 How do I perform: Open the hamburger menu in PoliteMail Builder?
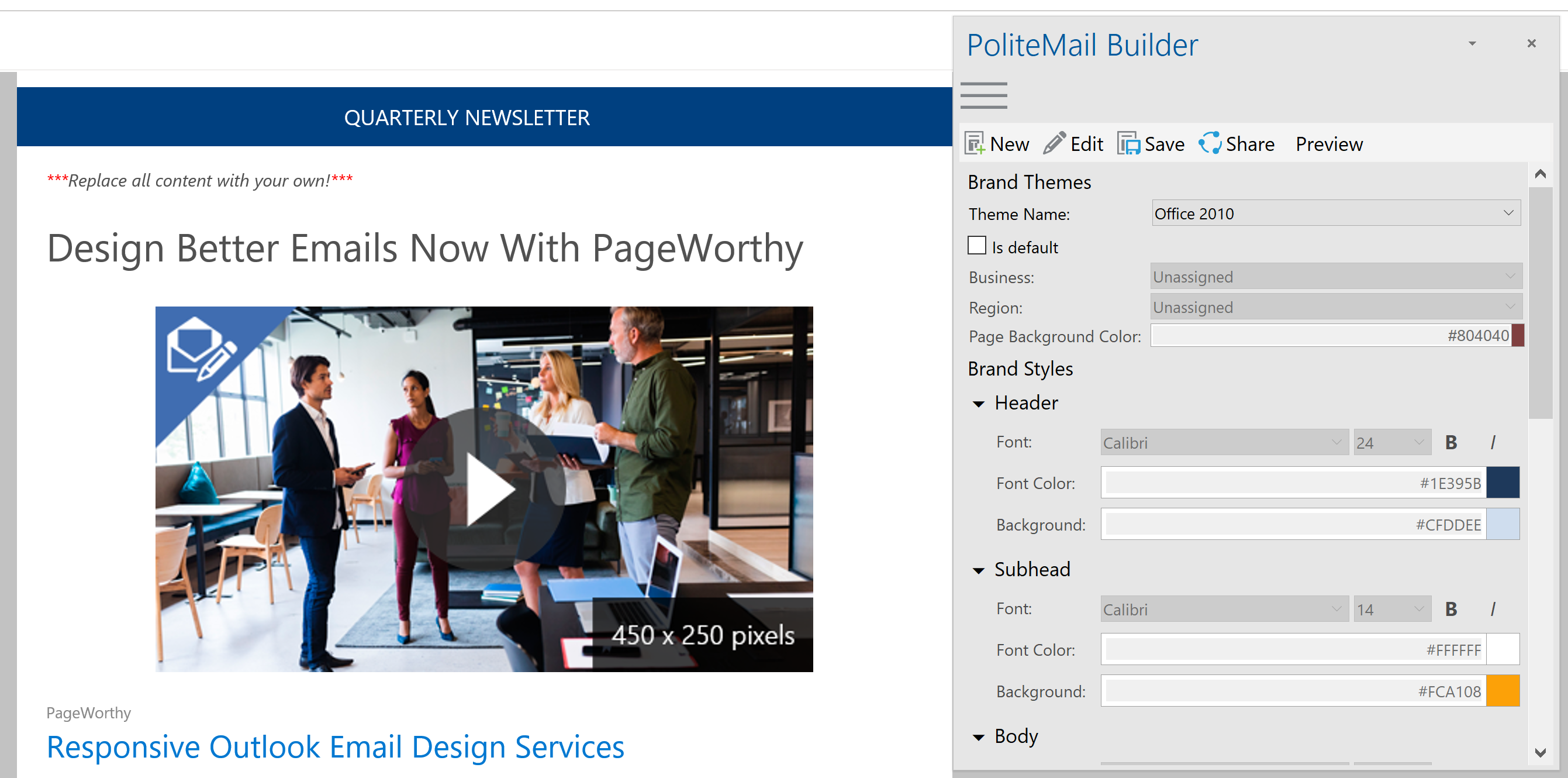983,96
